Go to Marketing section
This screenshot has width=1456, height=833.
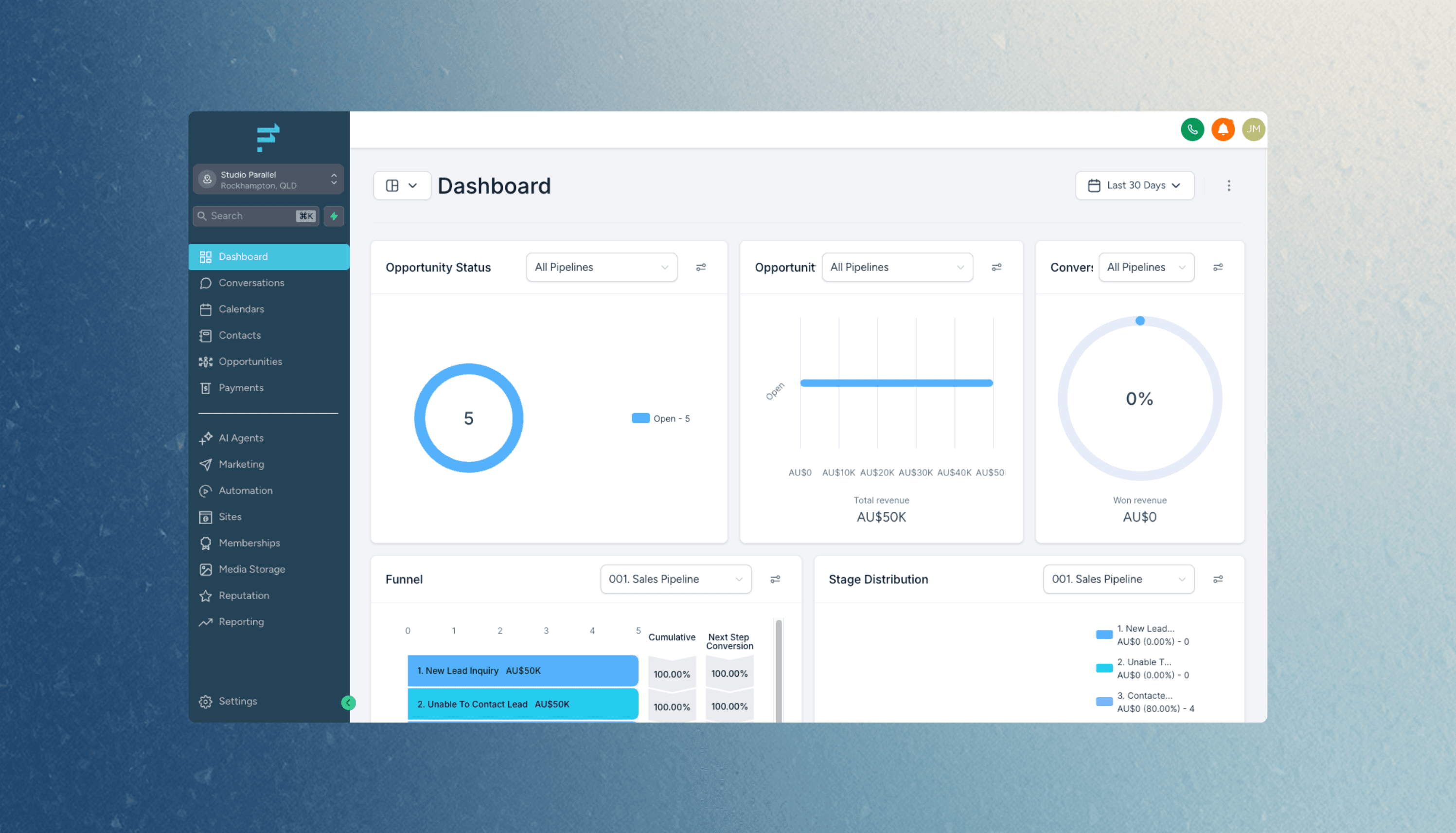(268, 465)
